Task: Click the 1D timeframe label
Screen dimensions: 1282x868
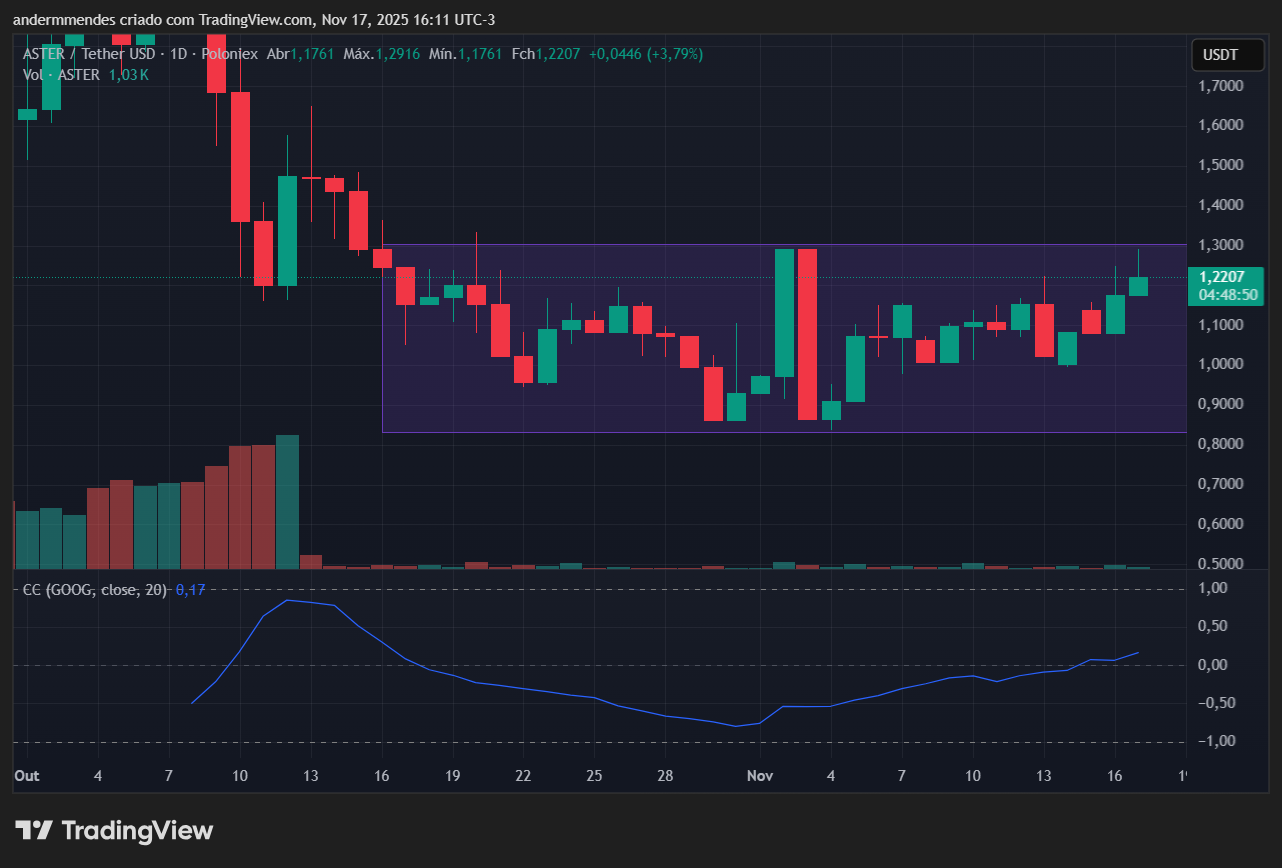Action: click(x=180, y=54)
